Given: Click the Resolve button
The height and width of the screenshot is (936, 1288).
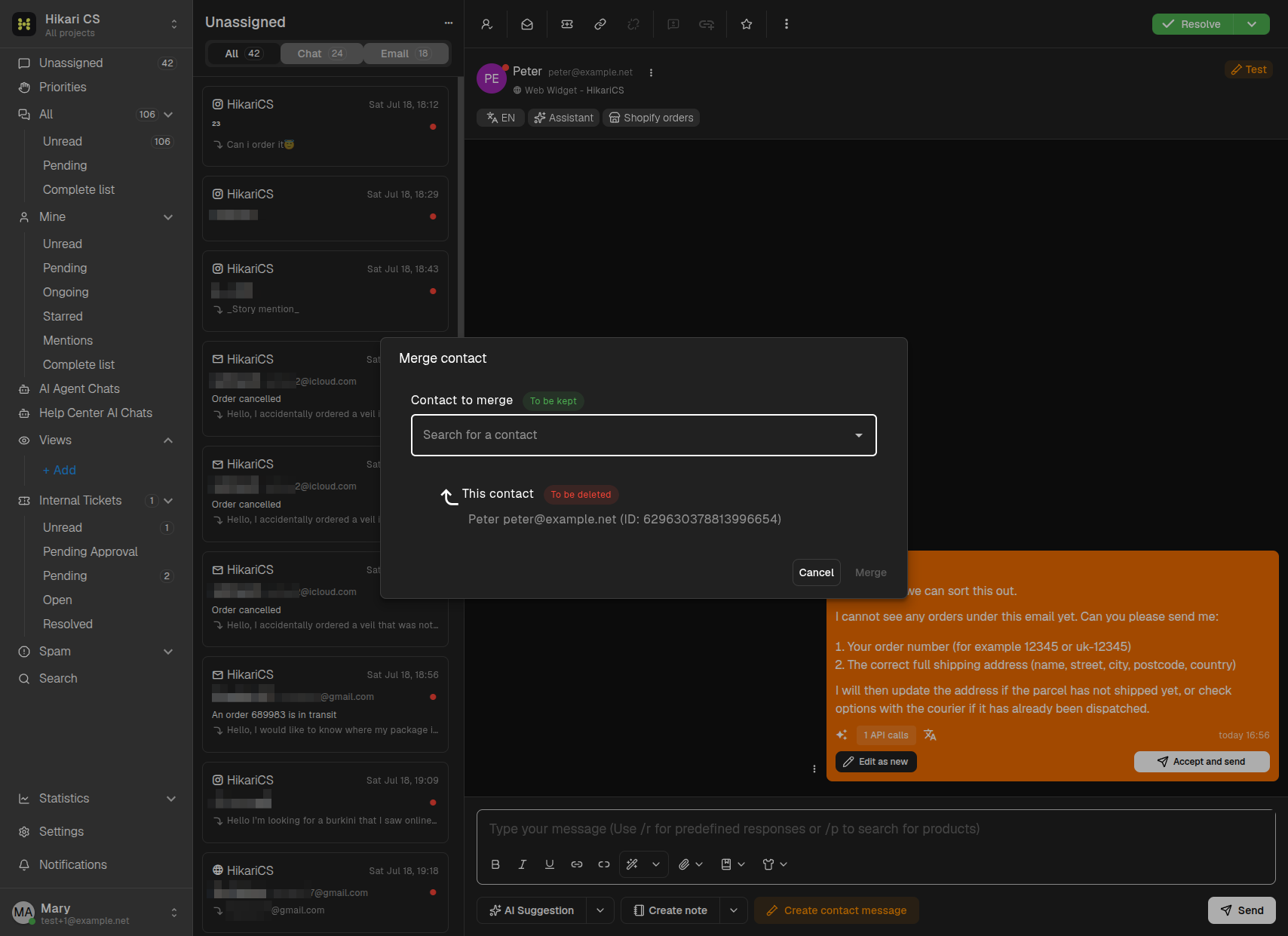Looking at the screenshot, I should point(1192,24).
